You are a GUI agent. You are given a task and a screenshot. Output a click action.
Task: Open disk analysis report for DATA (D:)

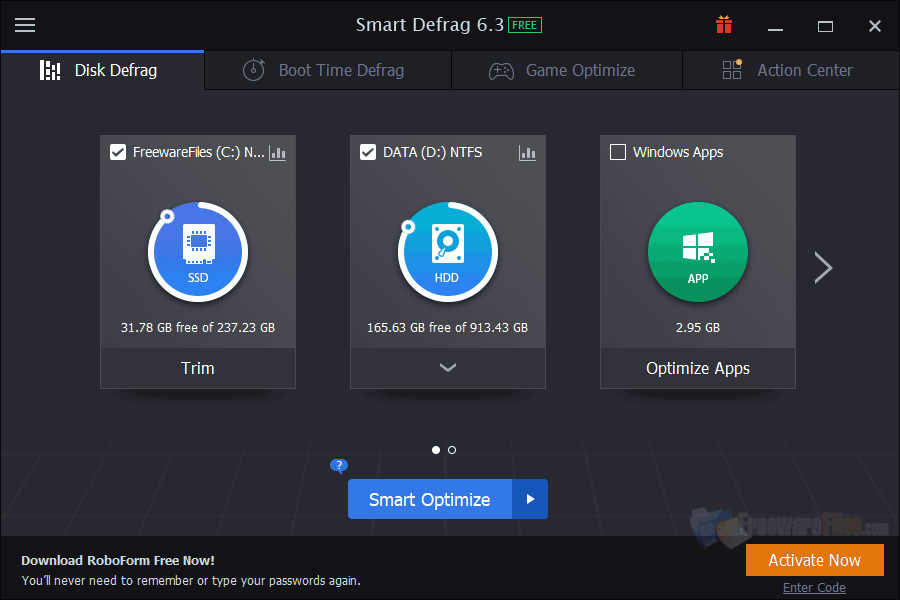527,153
